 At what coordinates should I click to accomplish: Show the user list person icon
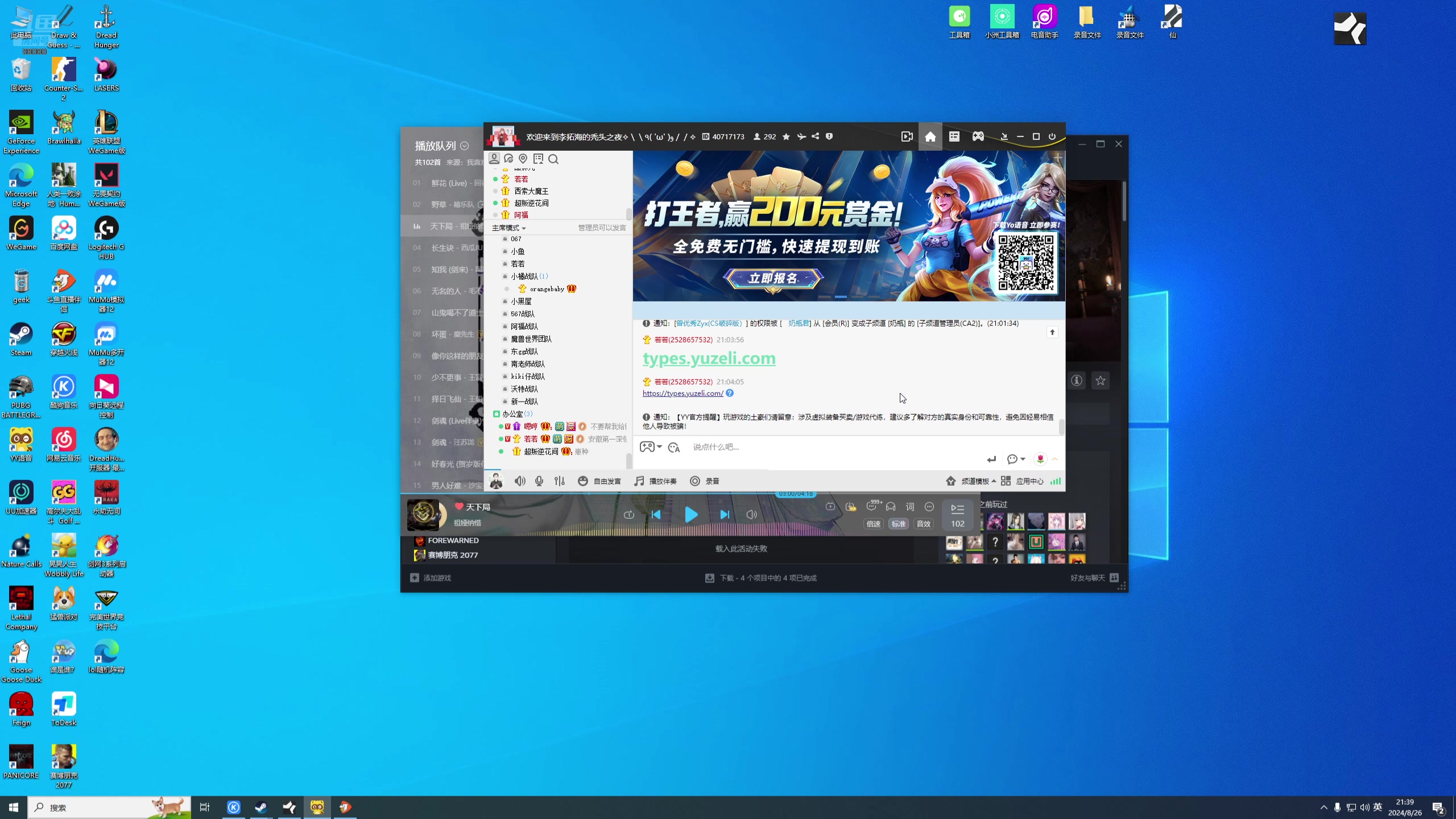494,159
